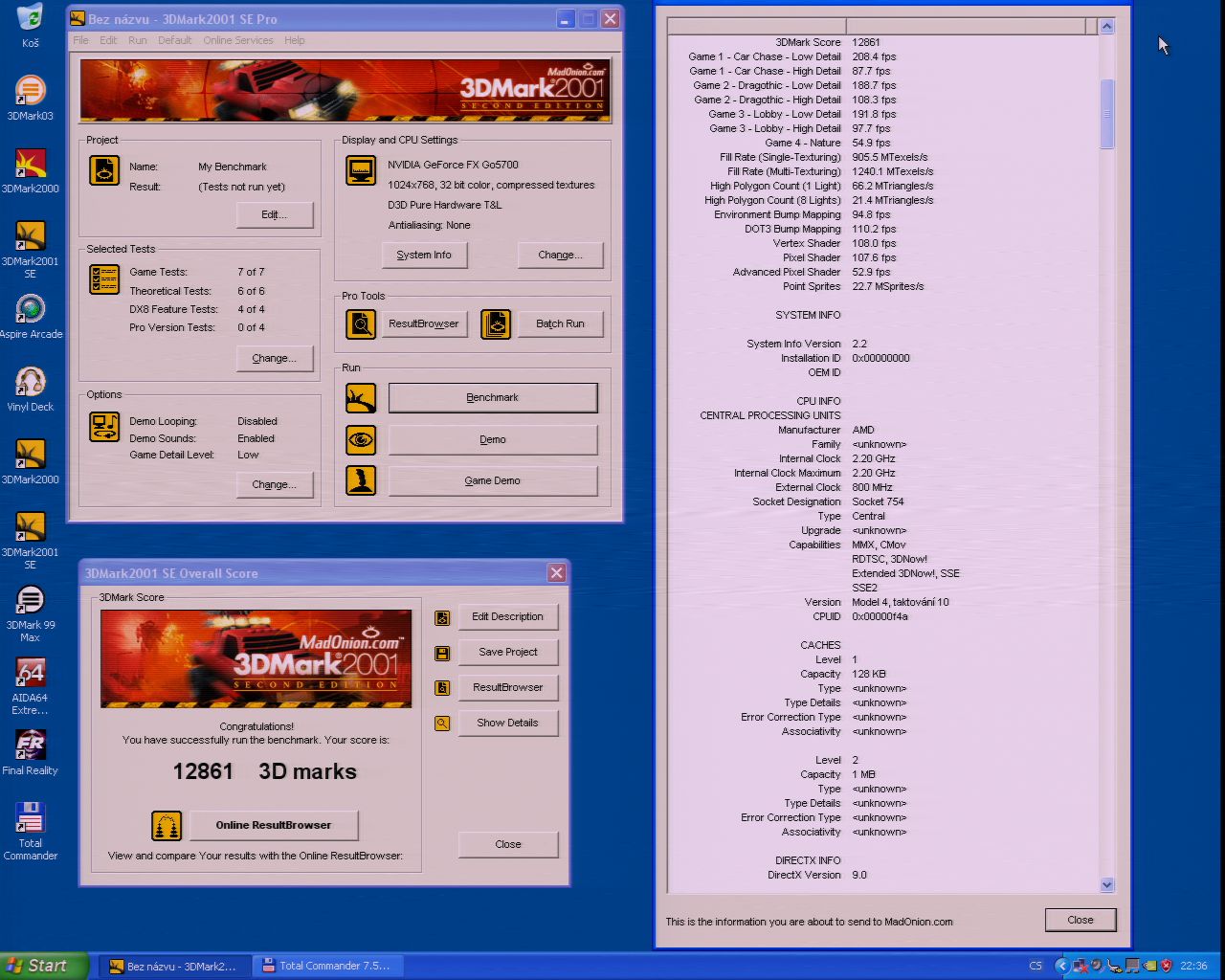Click the 22:36 clock in system tray

1193,966
